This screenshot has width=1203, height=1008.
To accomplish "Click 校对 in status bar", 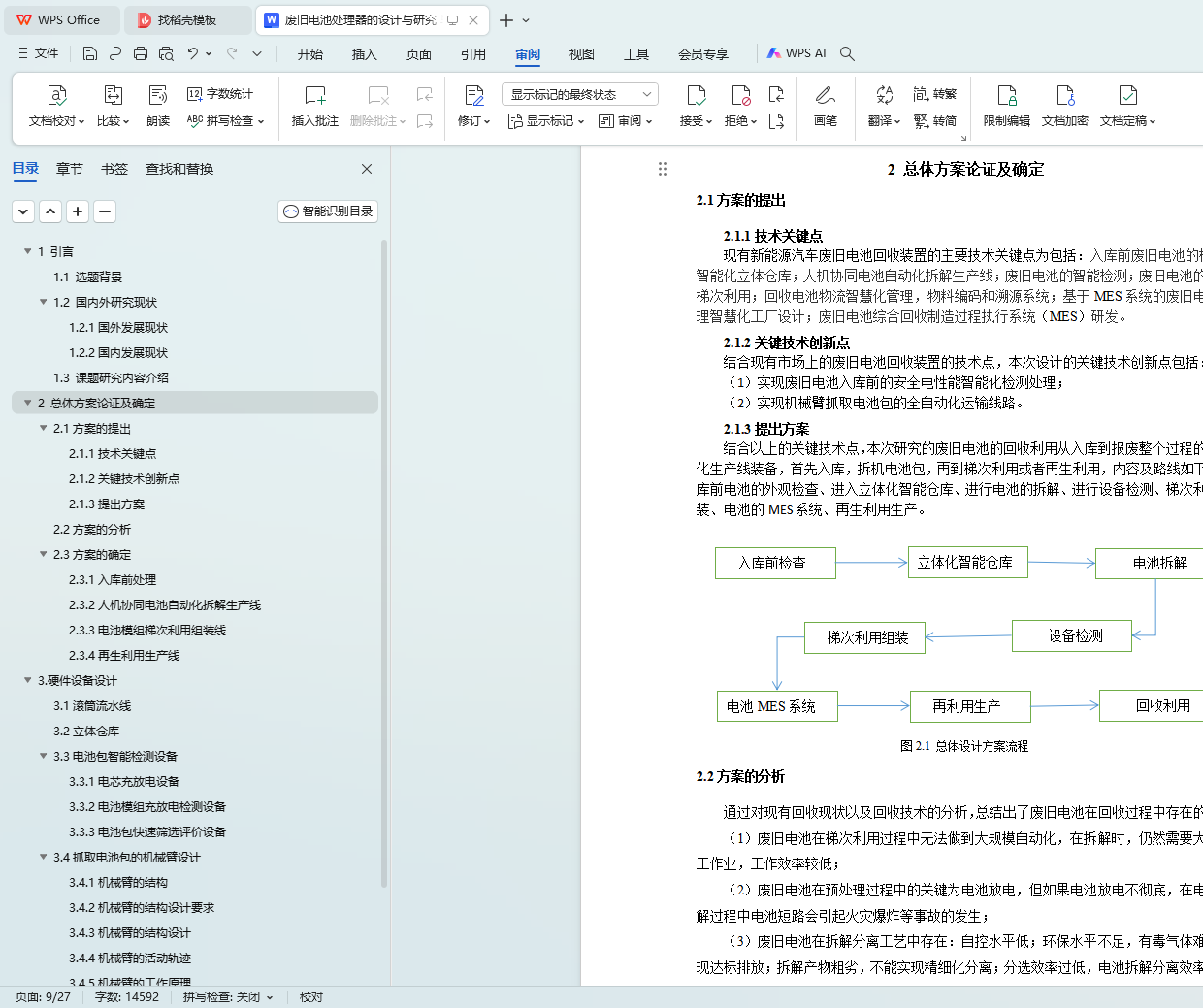I will [x=311, y=997].
